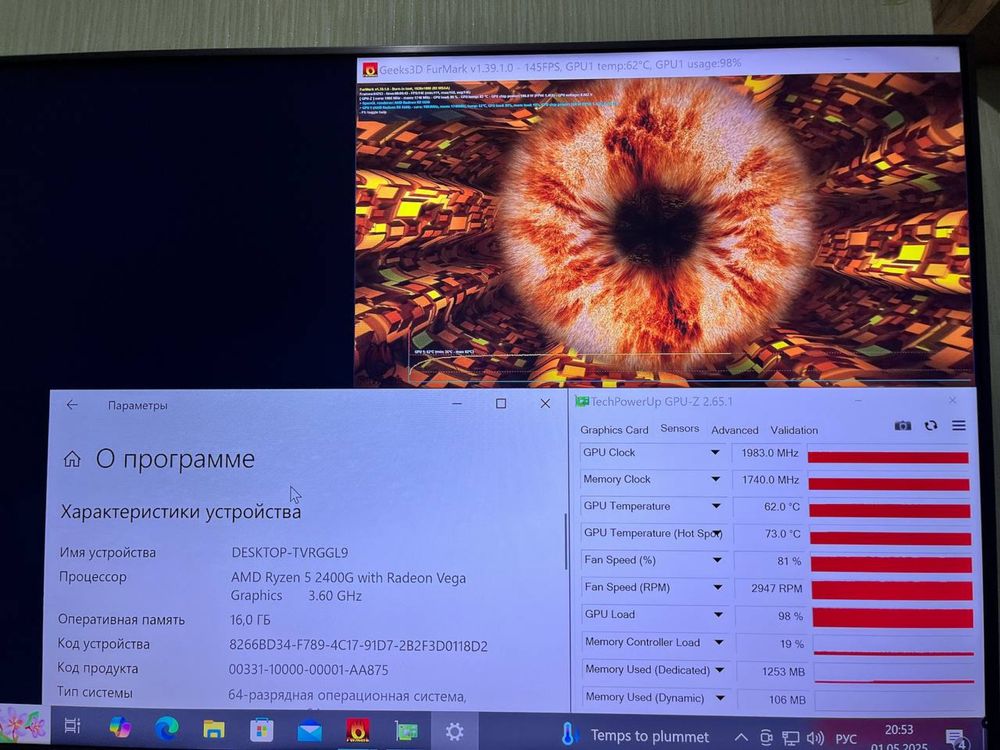1000x750 pixels.
Task: Open Task View from the taskbar
Action: click(x=72, y=725)
